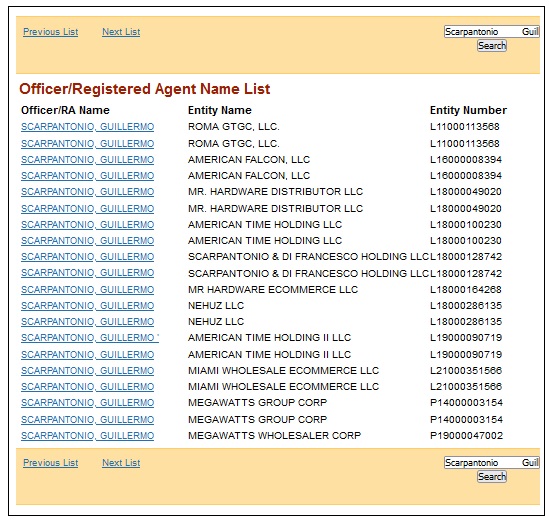Open the second AMERICAN TIME HOLDING LLC officer link

click(88, 241)
